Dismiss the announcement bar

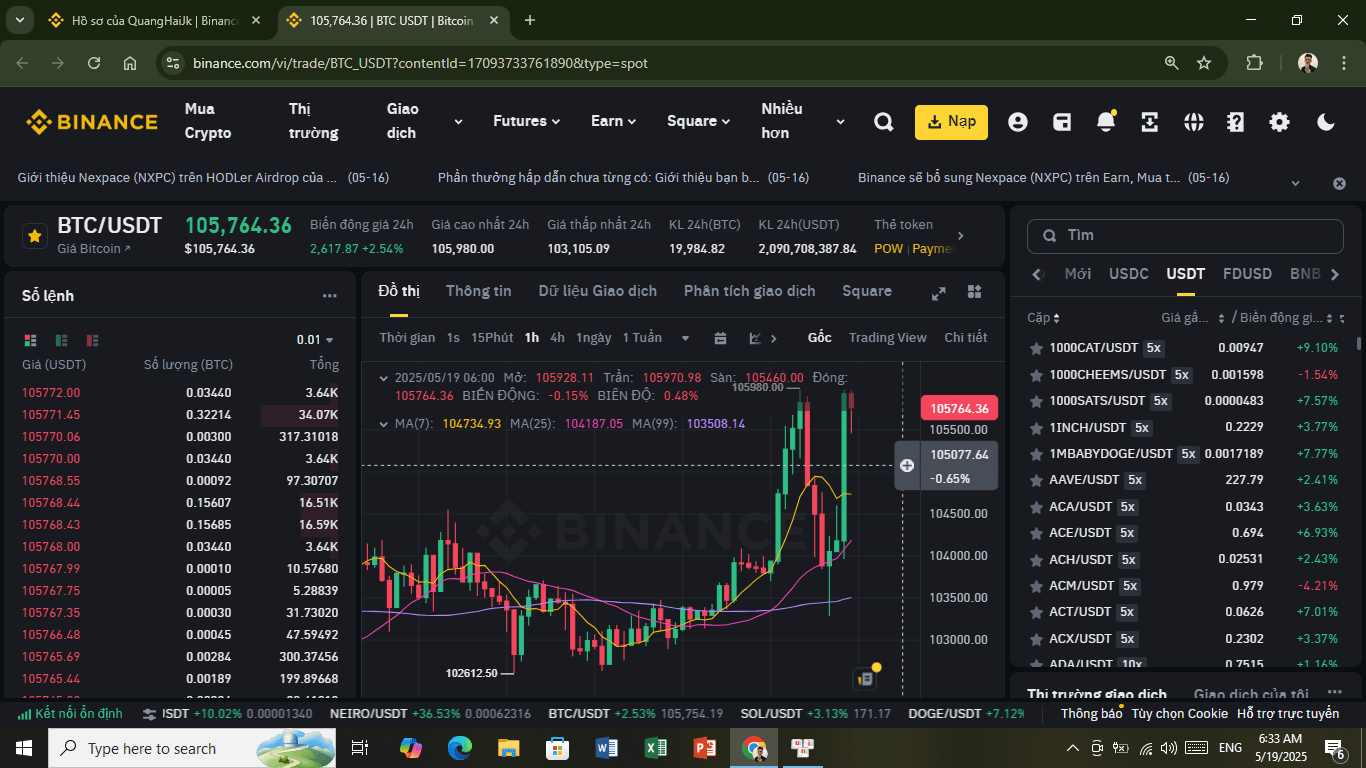(x=1339, y=183)
